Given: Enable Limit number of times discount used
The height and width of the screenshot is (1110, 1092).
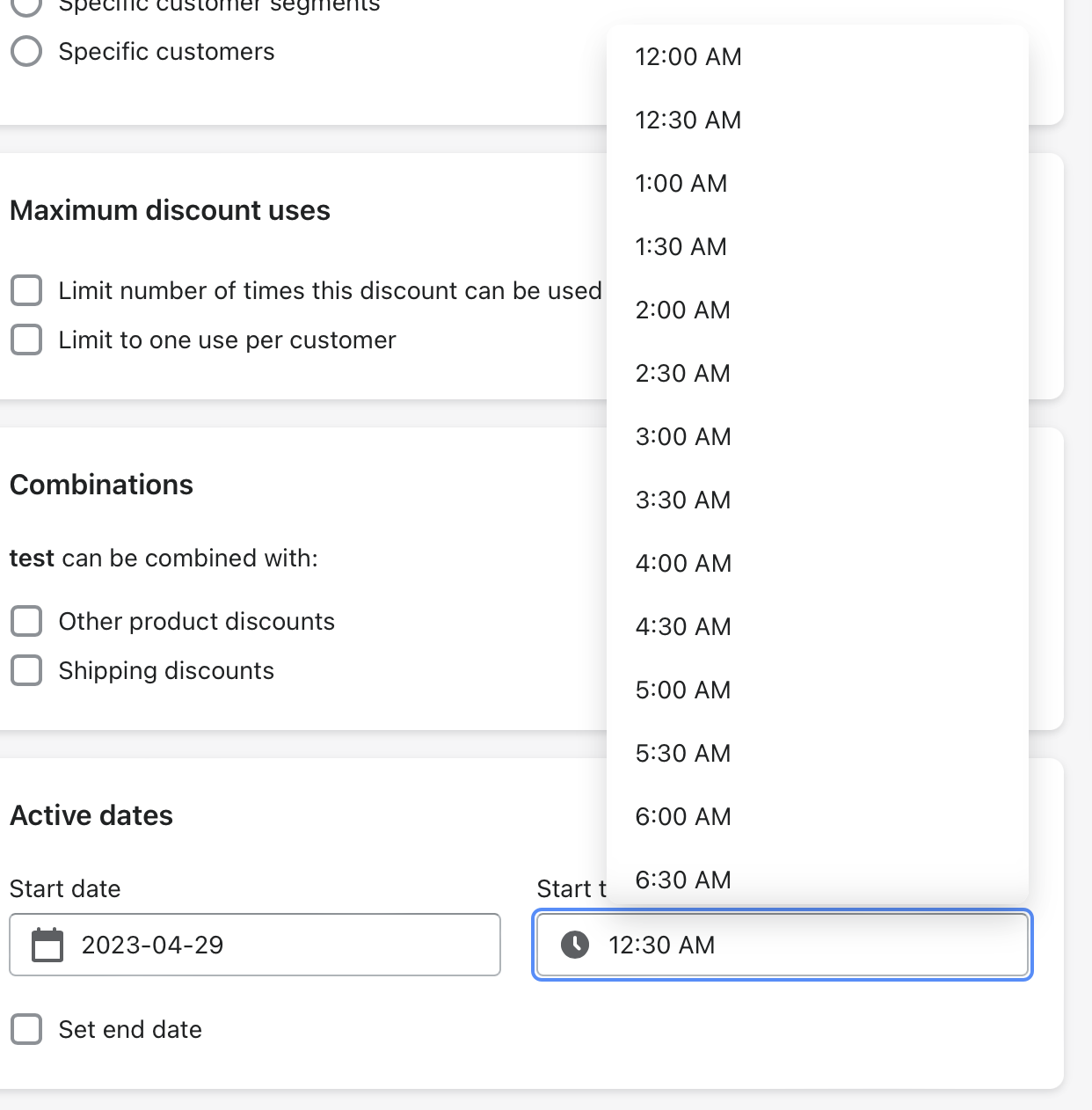Looking at the screenshot, I should [x=26, y=290].
